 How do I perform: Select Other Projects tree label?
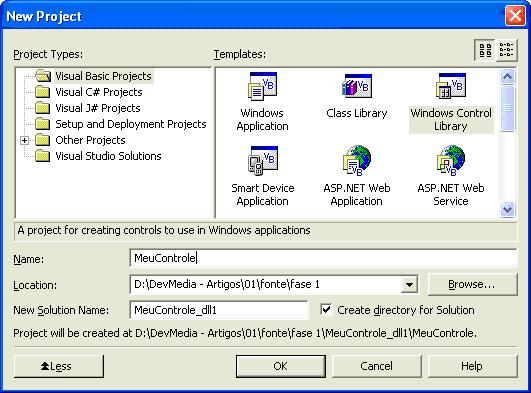(x=90, y=140)
